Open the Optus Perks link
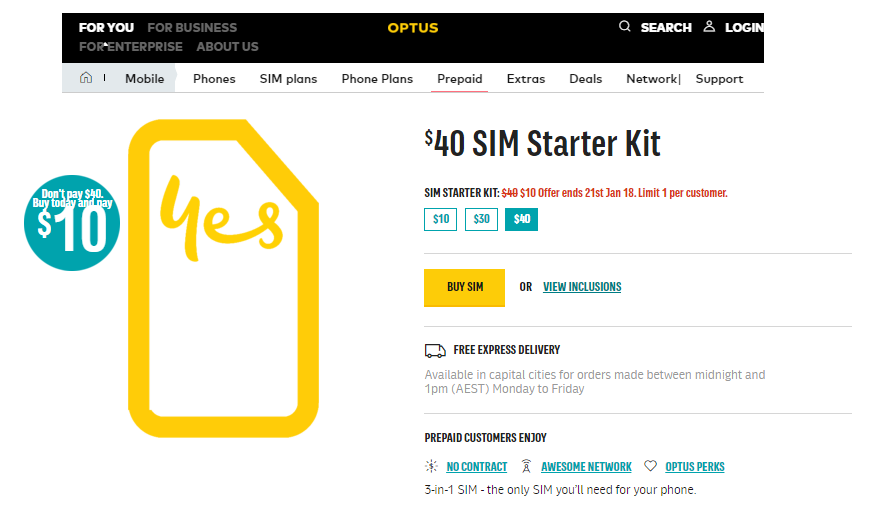873x527 pixels. click(x=695, y=467)
